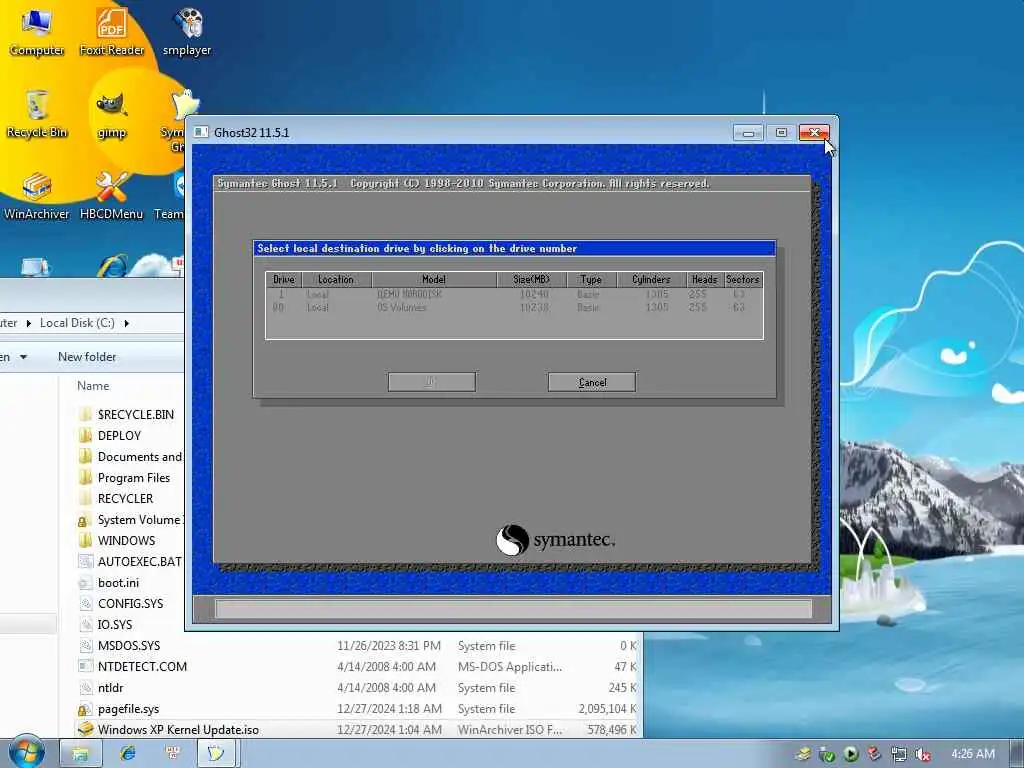Launch gimp from the desktop

(112, 114)
